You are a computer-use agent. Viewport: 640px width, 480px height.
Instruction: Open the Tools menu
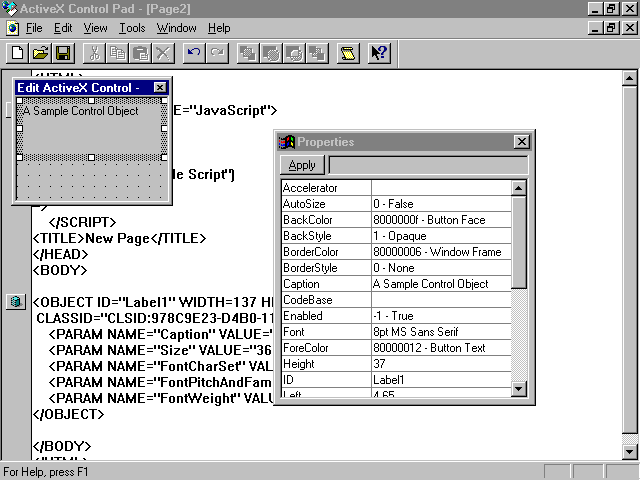click(x=132, y=28)
